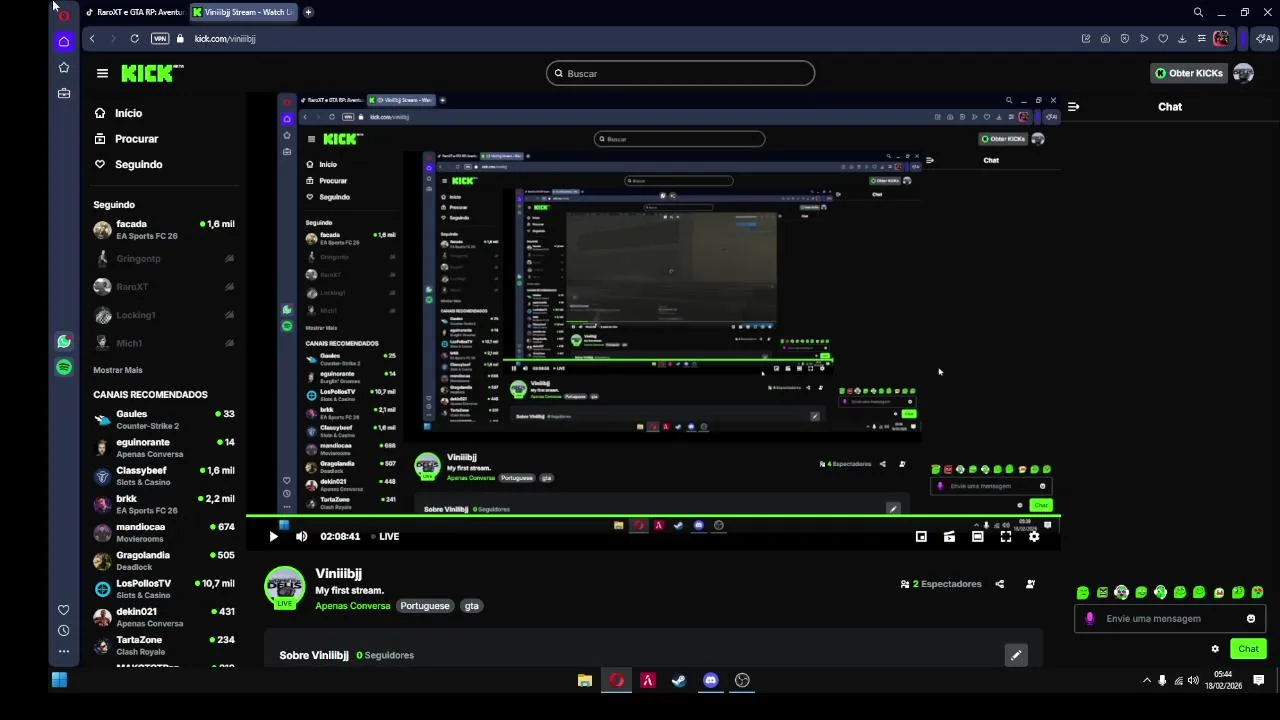Open Procurar in the sidebar

click(136, 139)
